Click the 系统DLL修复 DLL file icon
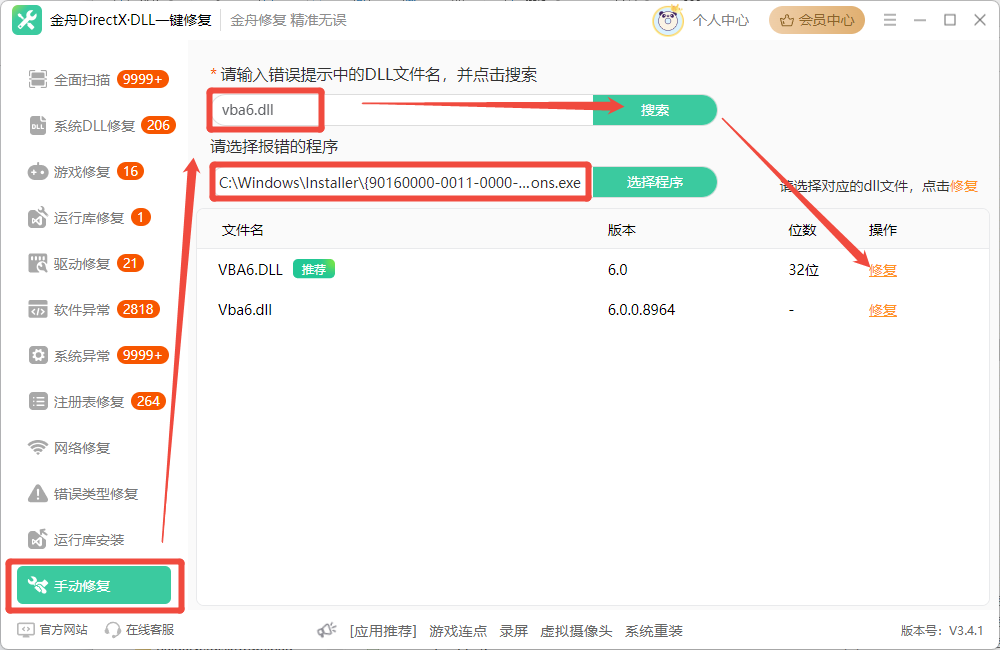Viewport: 1000px width, 650px height. (x=38, y=126)
